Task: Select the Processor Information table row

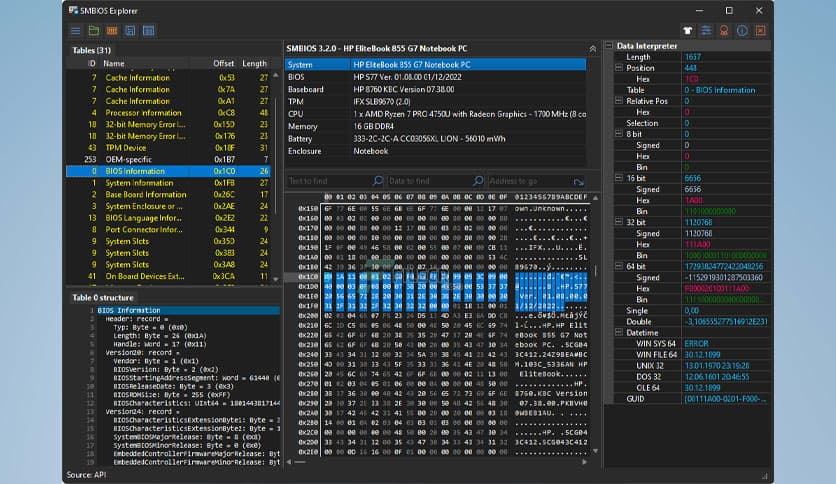Action: coord(168,113)
